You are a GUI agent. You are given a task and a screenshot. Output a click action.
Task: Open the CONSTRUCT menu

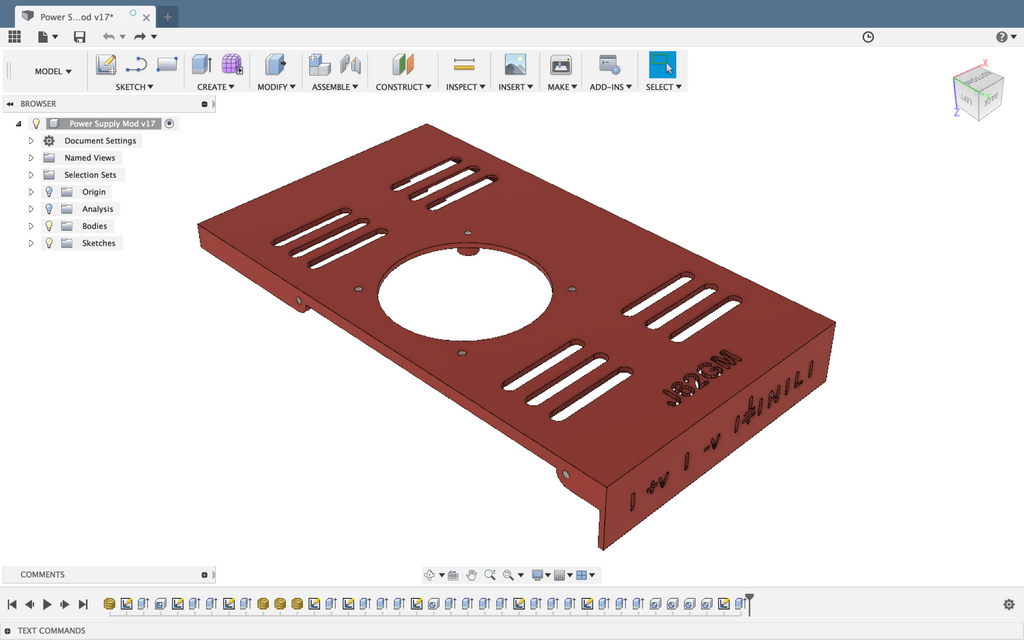click(404, 87)
